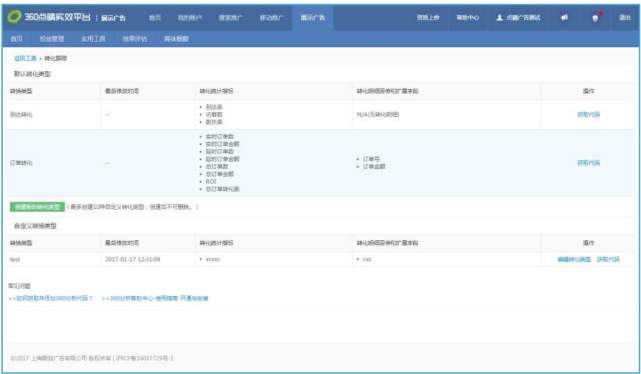Image resolution: width=641 pixels, height=374 pixels.
Task: Click 获取代码 for the test row
Action: [x=608, y=259]
